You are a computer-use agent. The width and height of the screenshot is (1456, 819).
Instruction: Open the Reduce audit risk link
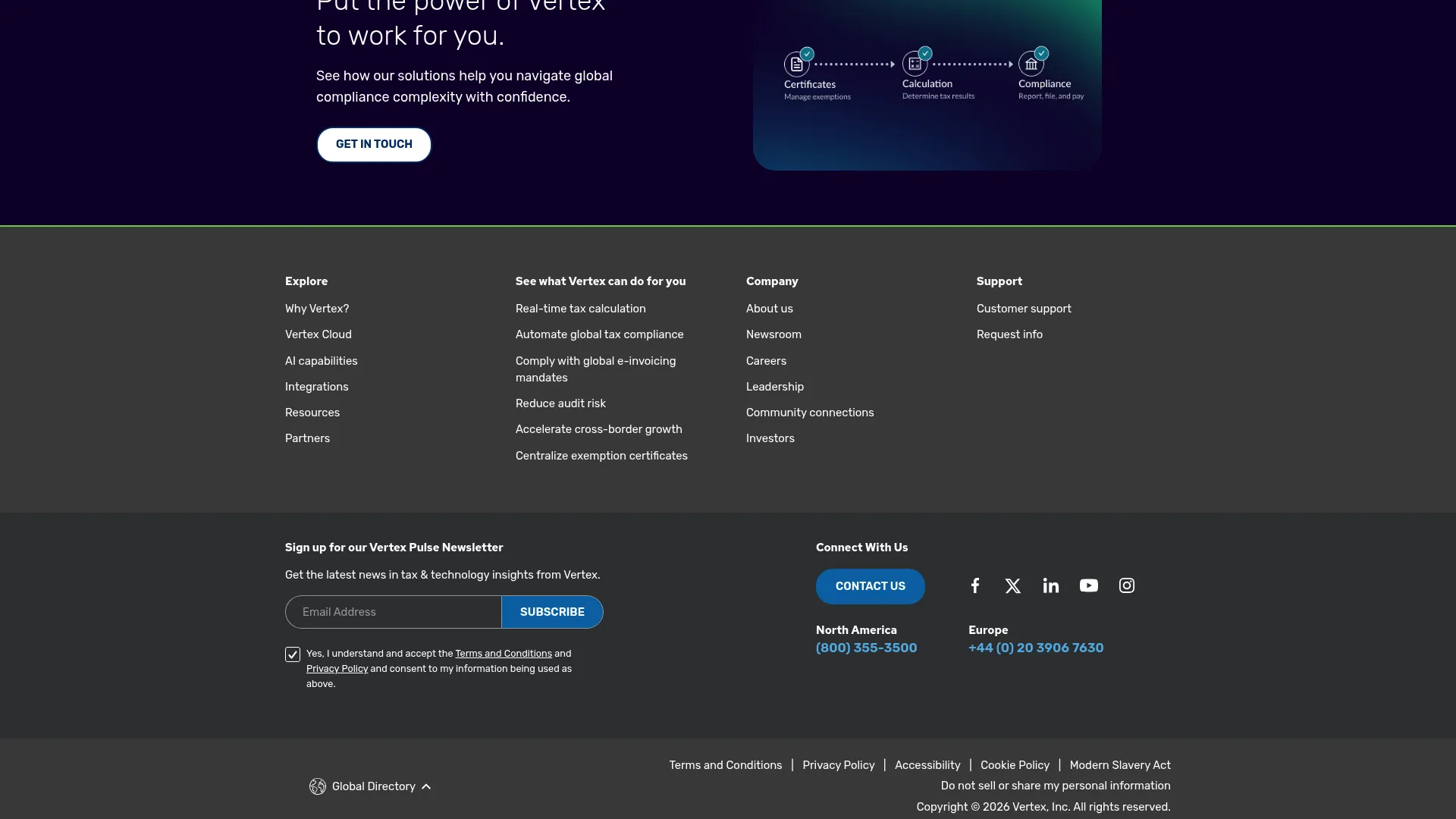pyautogui.click(x=561, y=403)
